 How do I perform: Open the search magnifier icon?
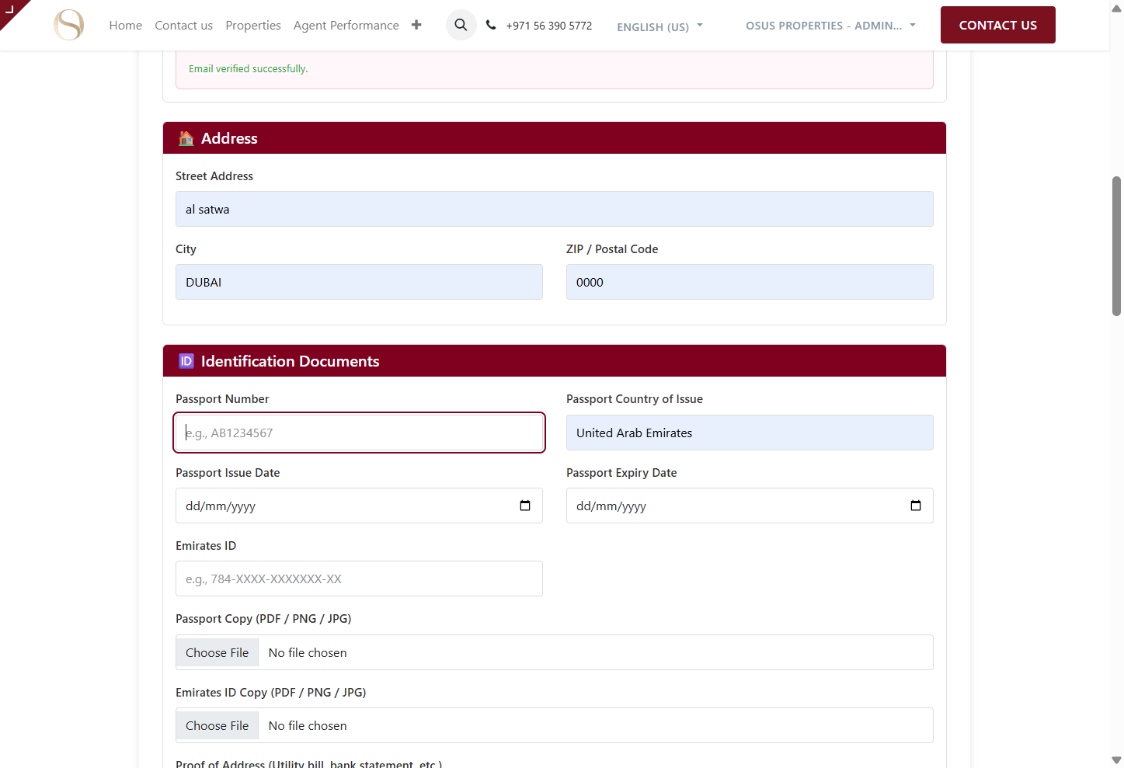(461, 25)
